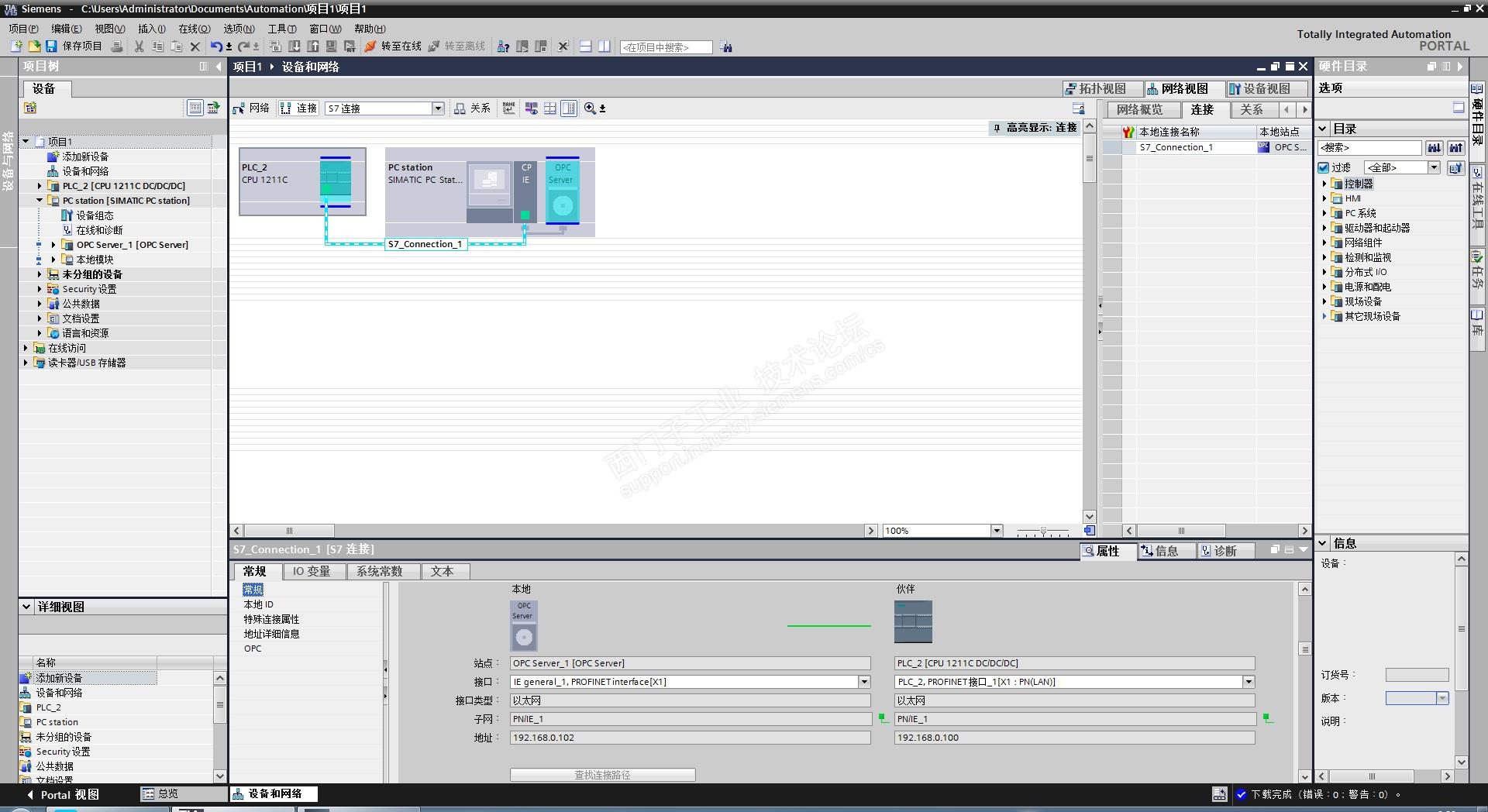Viewport: 1488px width, 812px height.
Task: Click the zoom magnifier icon in network toolbar
Action: click(591, 108)
